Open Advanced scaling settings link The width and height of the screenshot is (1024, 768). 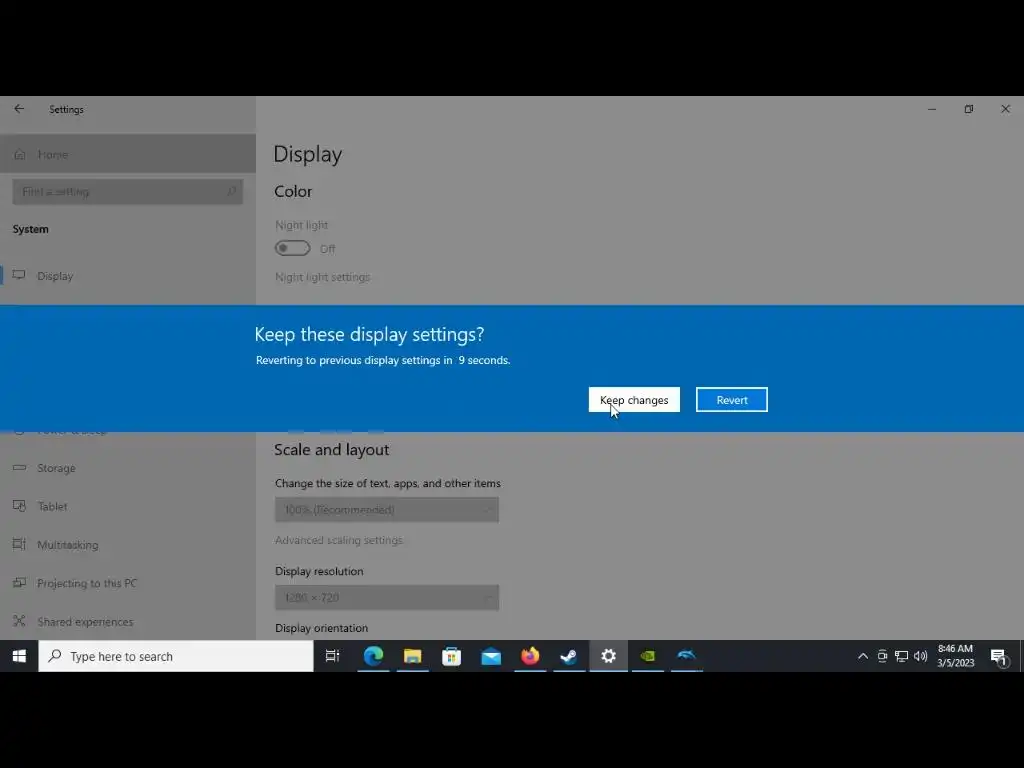pos(339,540)
